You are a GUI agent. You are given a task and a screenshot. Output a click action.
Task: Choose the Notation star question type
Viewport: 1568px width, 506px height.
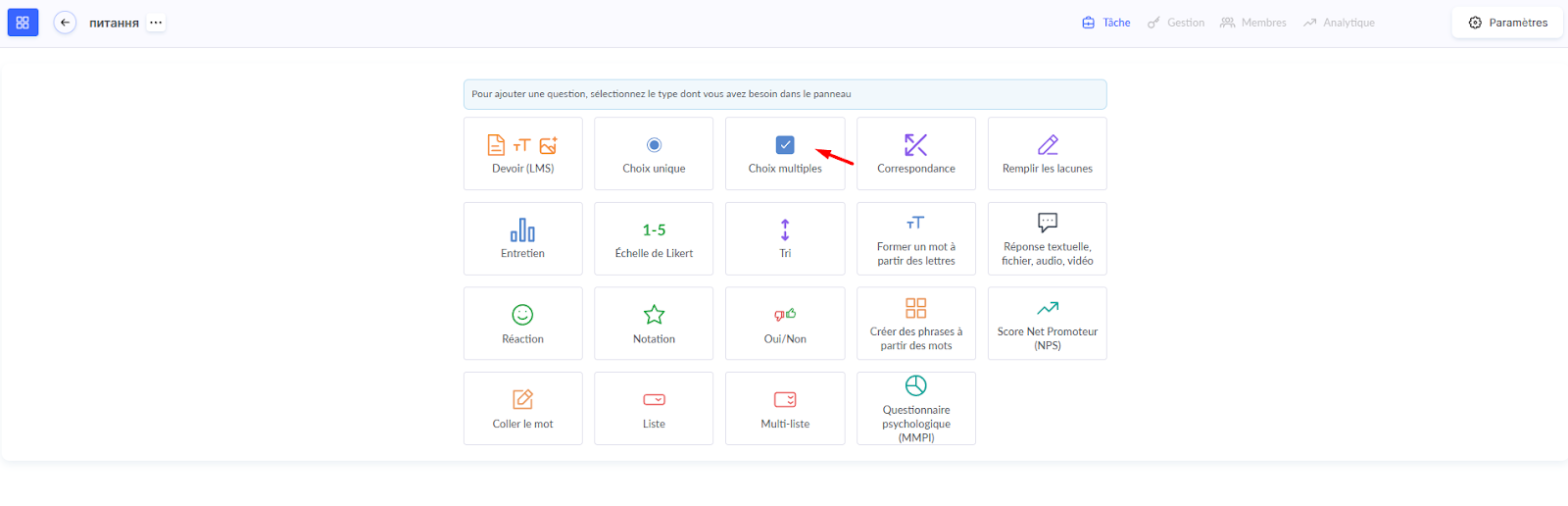tap(654, 324)
